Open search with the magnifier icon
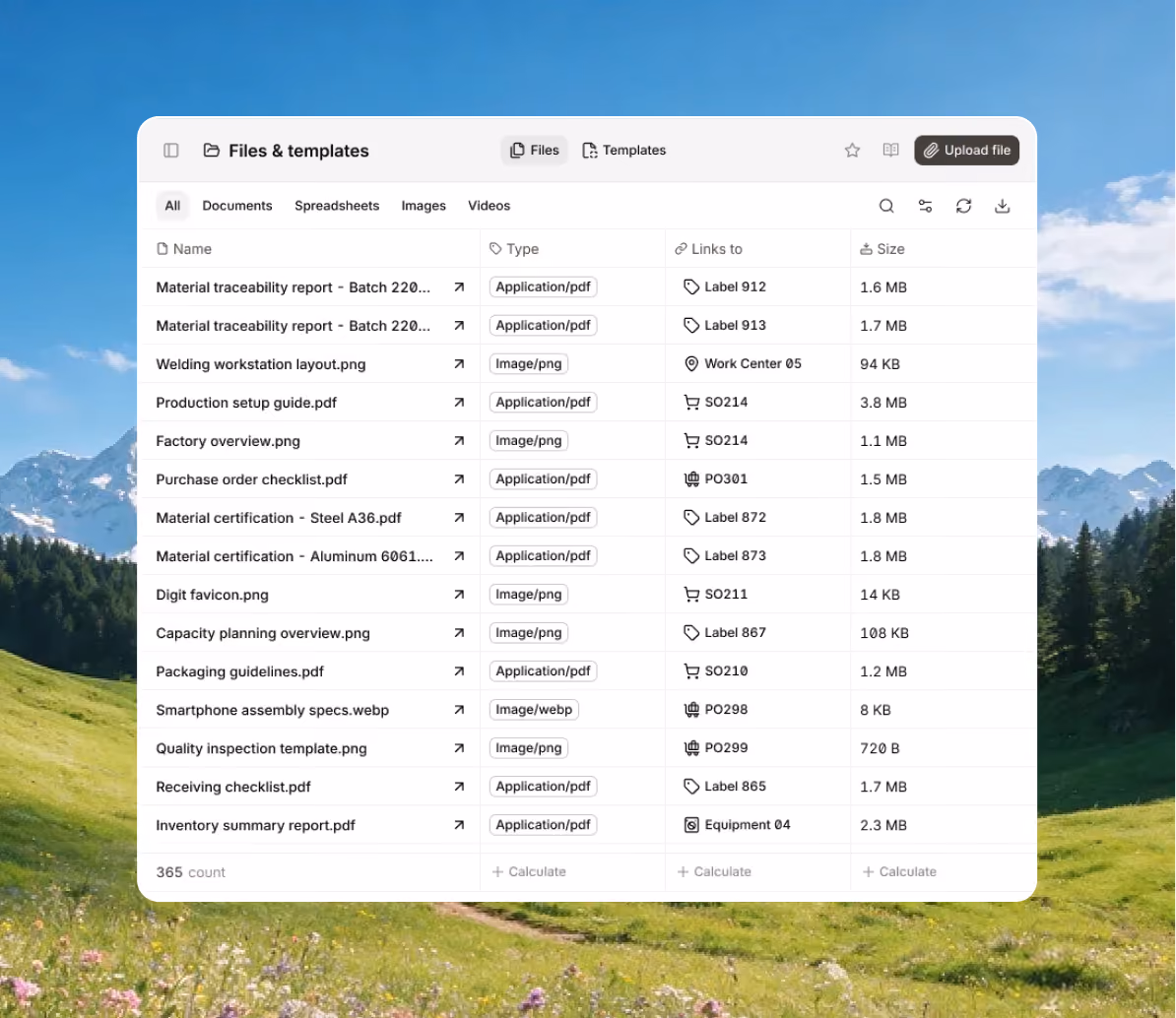The height and width of the screenshot is (1018, 1176). 886,206
